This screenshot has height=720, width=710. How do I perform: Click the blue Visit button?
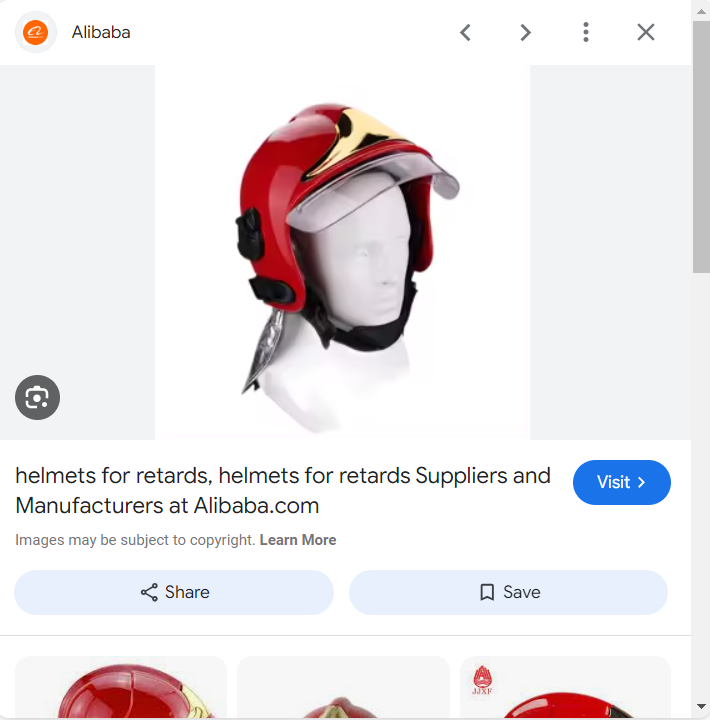click(621, 482)
